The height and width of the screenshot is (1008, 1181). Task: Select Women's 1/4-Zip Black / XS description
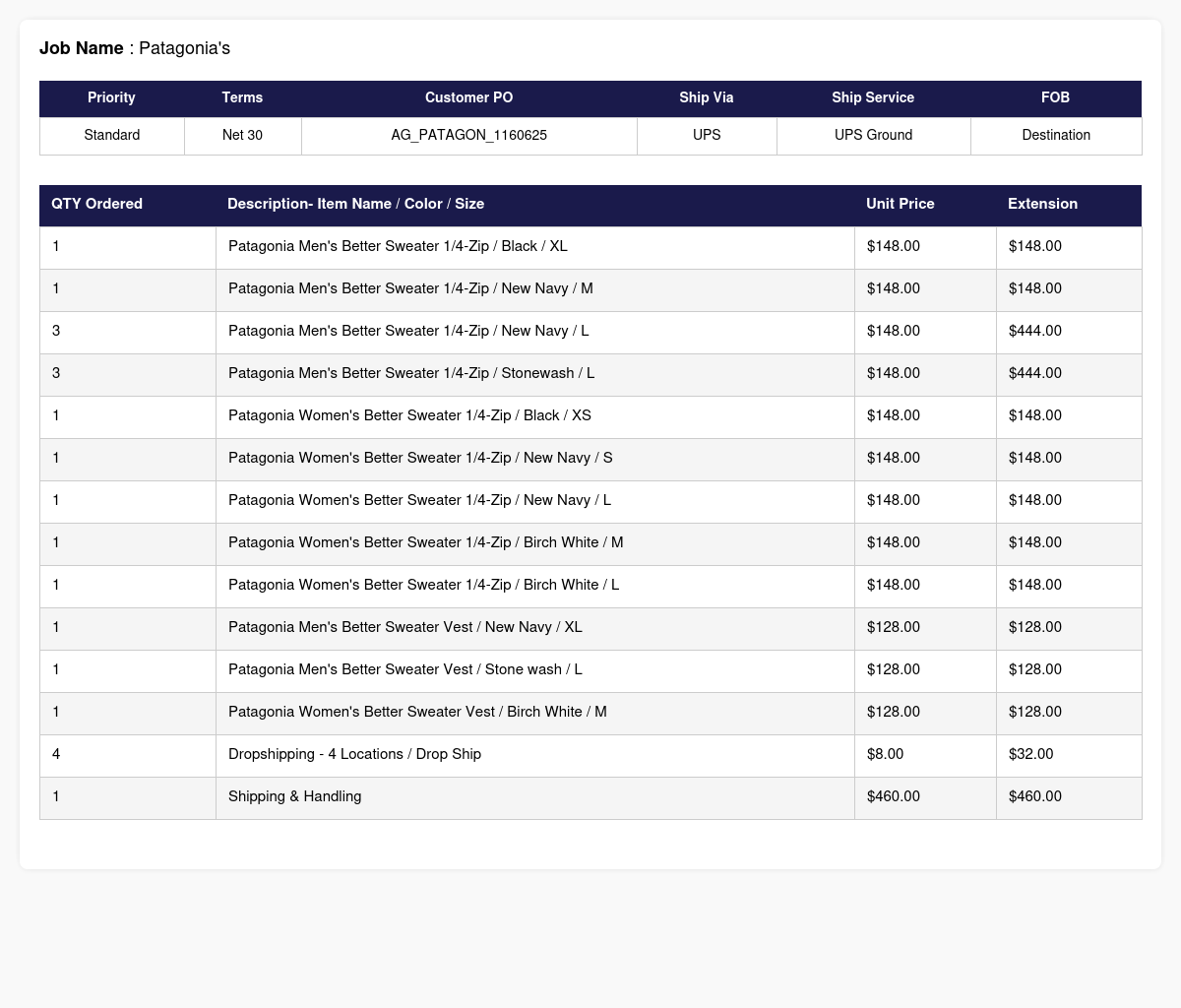click(x=409, y=416)
